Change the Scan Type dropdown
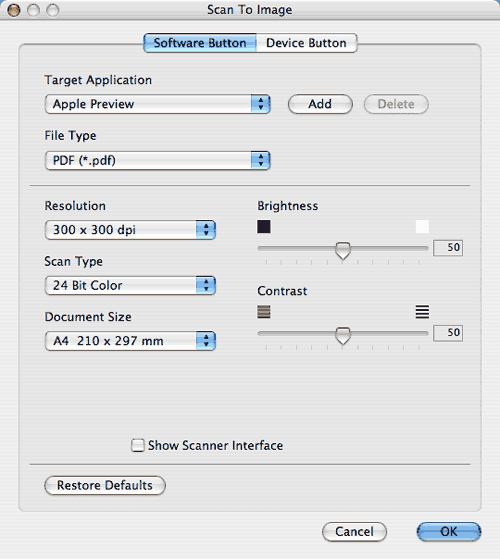This screenshot has width=500, height=559. coord(130,285)
